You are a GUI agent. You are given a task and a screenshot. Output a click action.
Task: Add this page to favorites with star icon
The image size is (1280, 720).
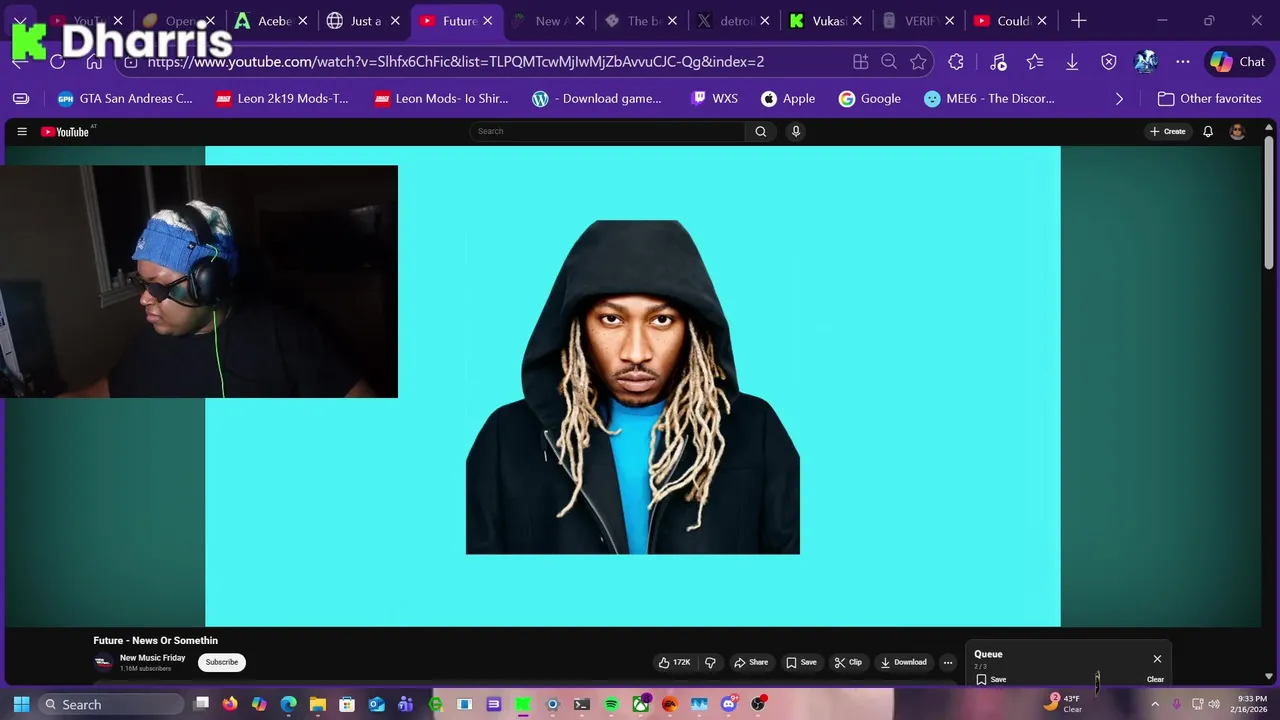pos(918,62)
